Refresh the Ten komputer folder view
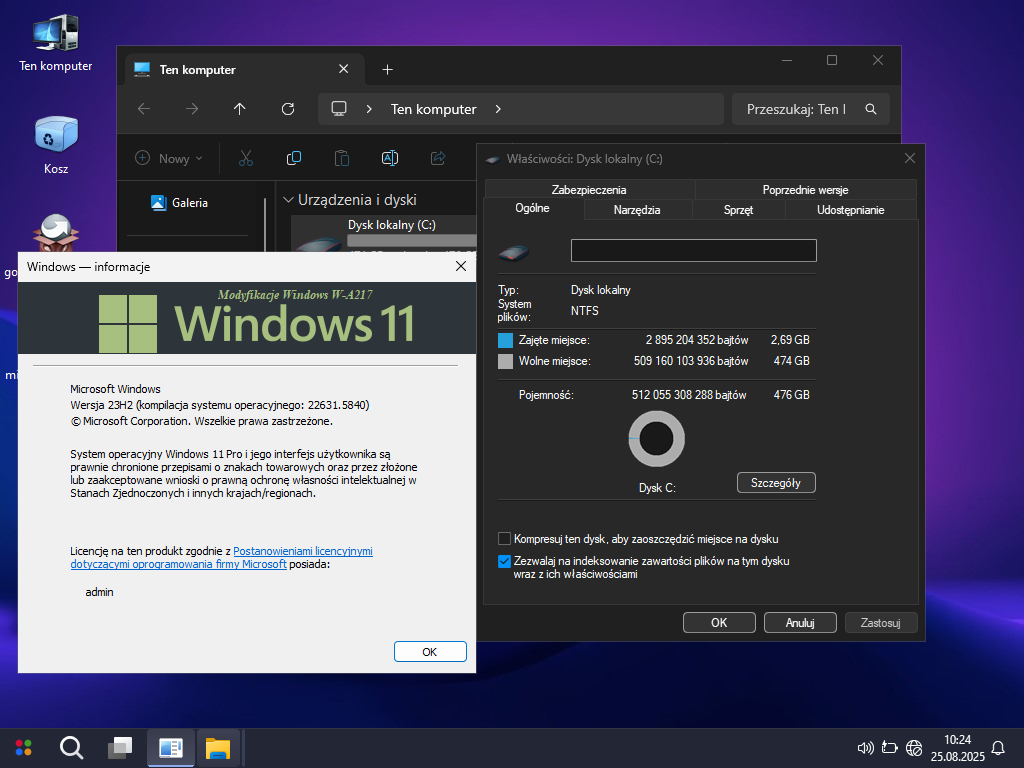This screenshot has height=768, width=1024. 288,109
